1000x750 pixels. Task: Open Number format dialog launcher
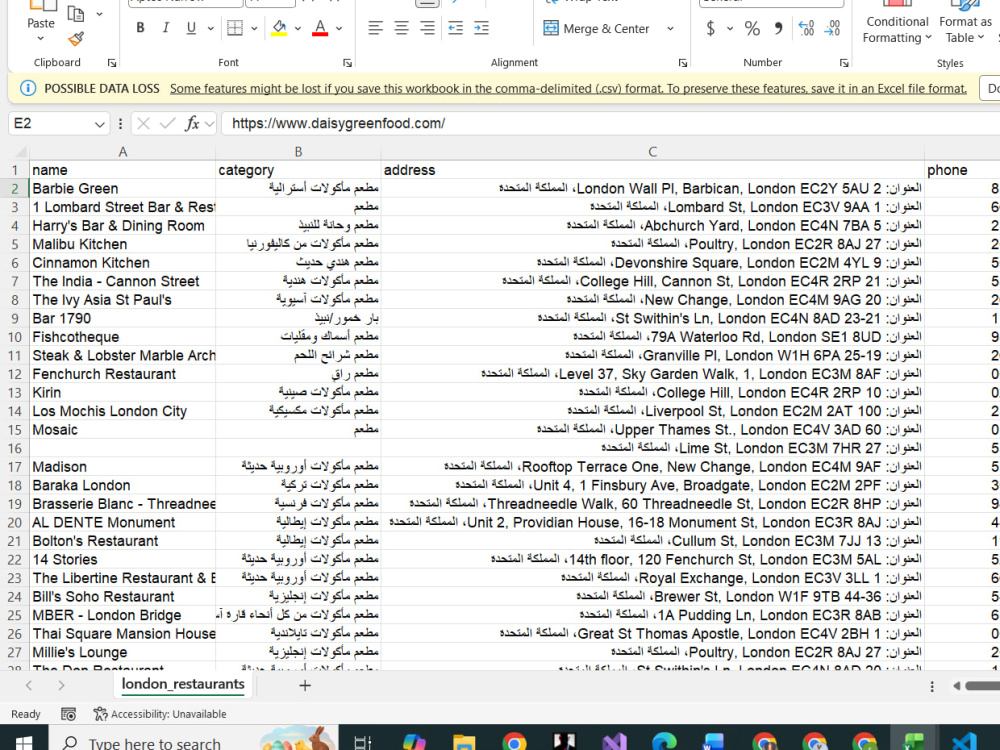tap(844, 62)
